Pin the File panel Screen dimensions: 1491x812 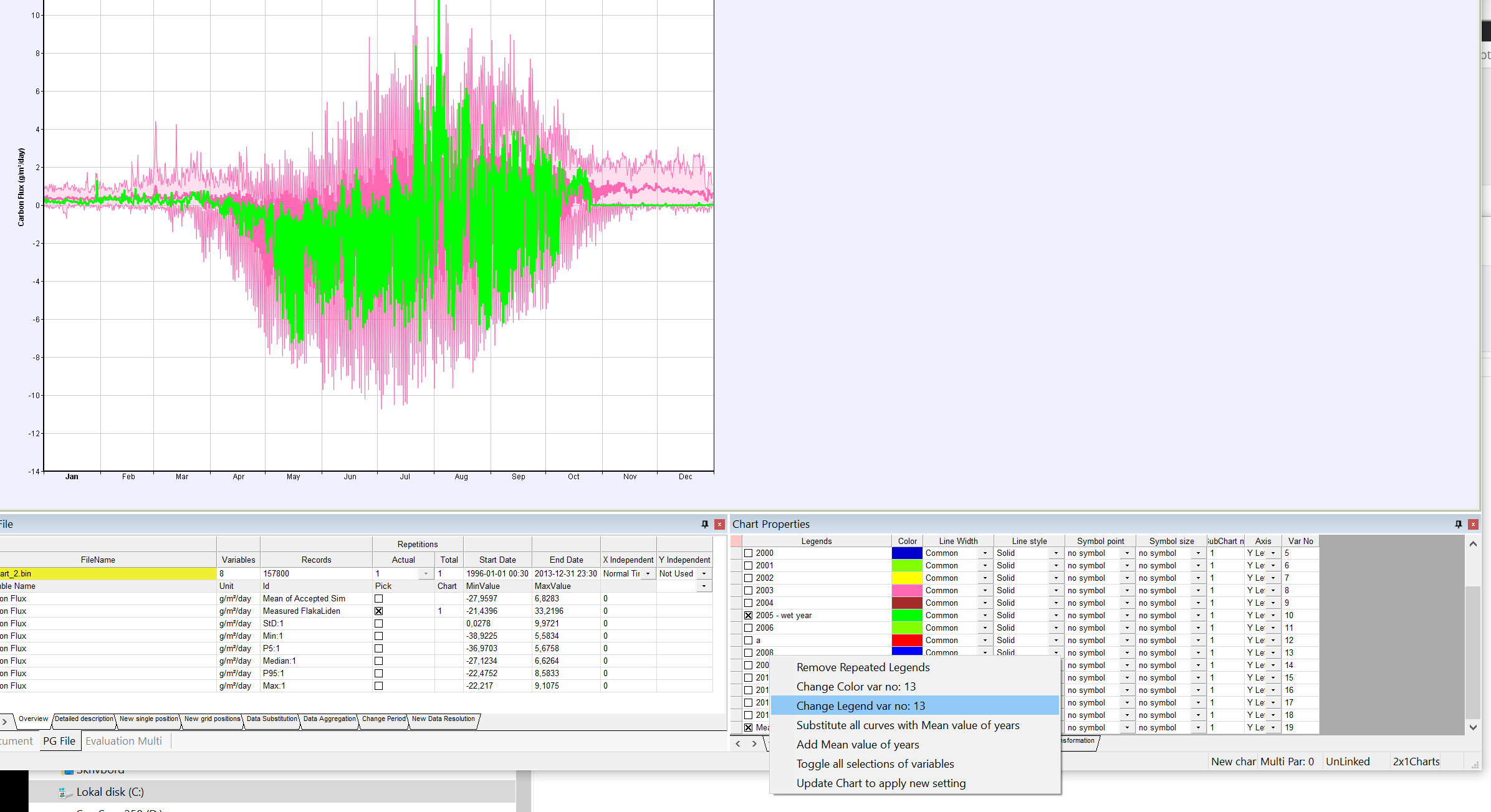point(705,524)
